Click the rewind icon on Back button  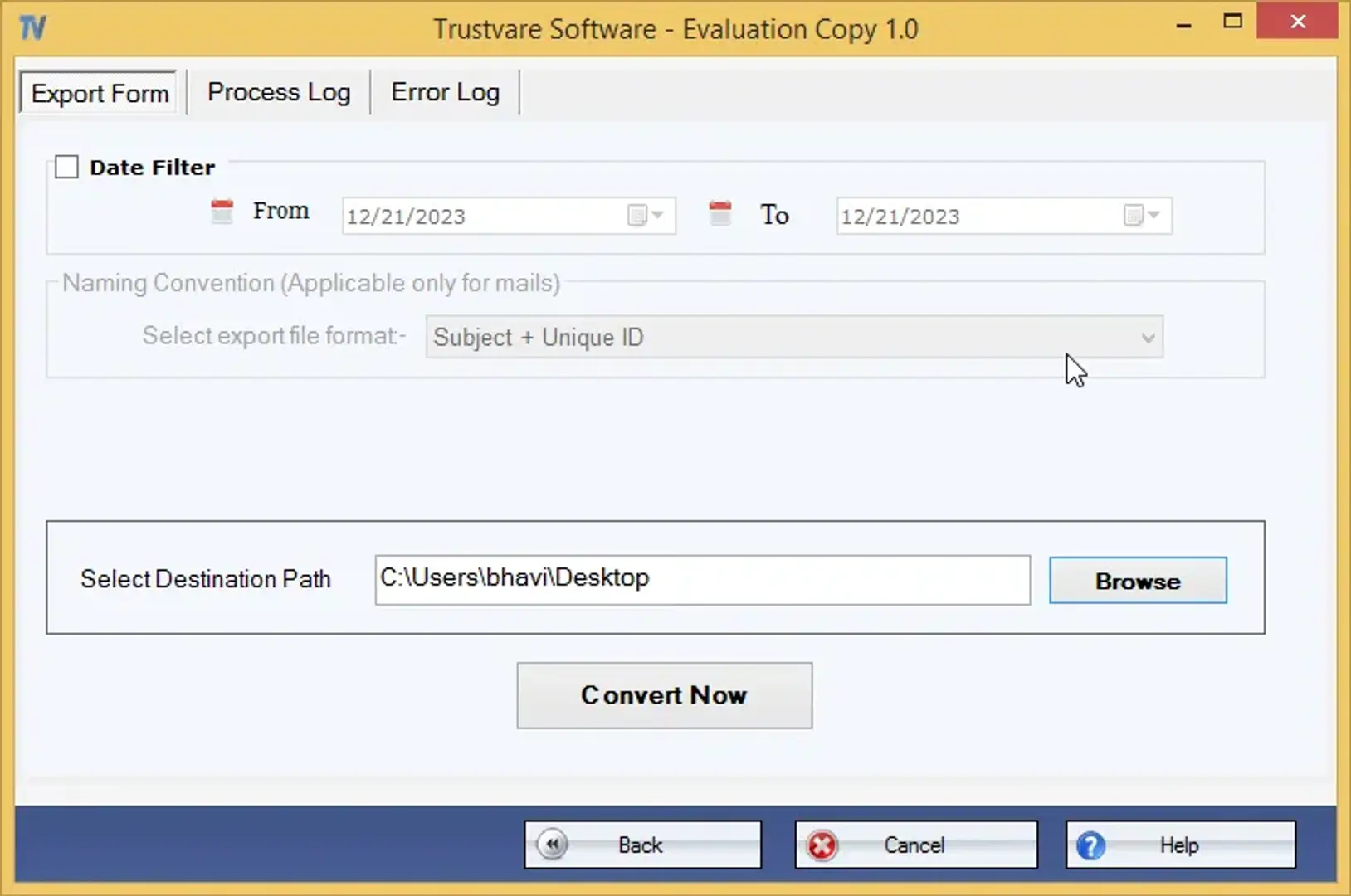point(553,845)
